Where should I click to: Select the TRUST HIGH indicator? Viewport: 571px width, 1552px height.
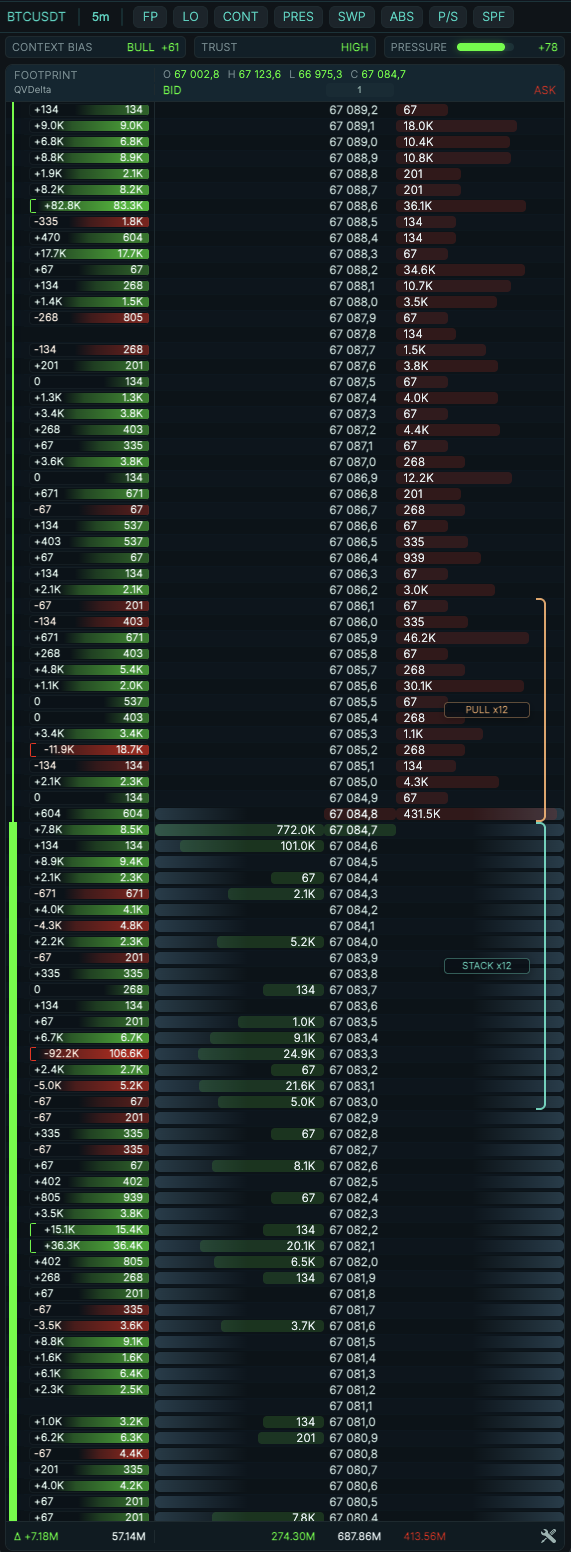(285, 47)
